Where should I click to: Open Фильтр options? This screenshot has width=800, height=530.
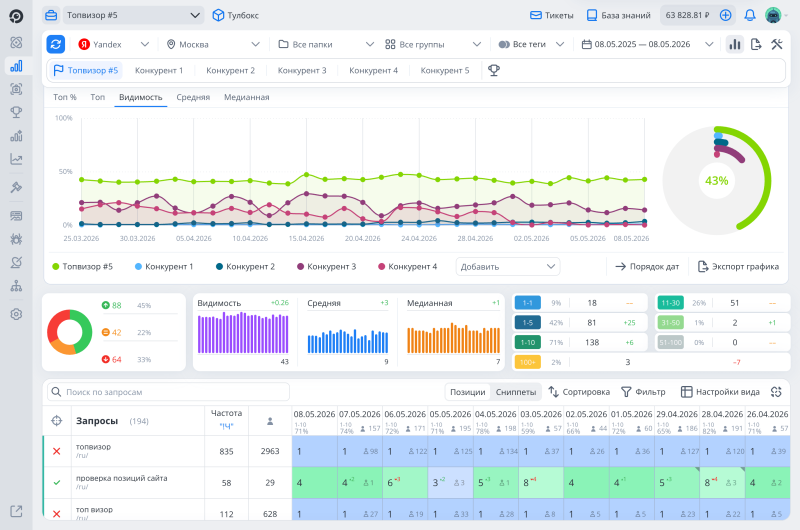point(643,392)
